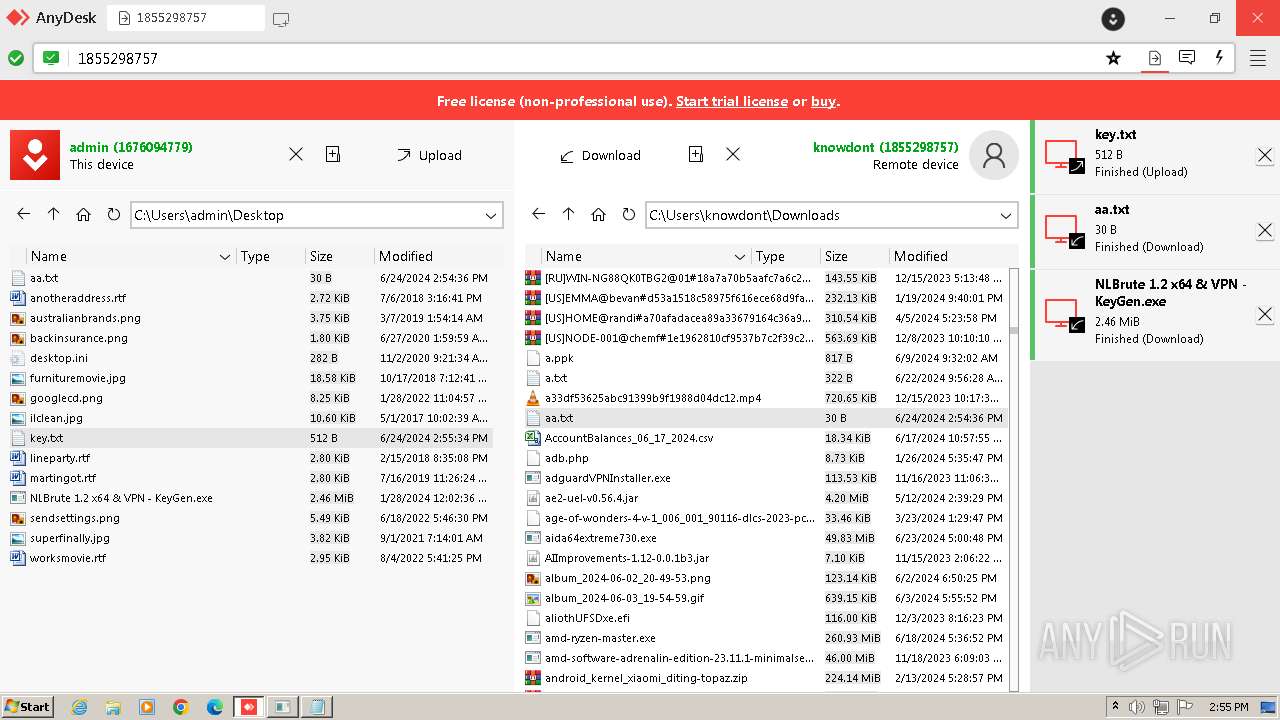Open Internet Explorer from the taskbar
The height and width of the screenshot is (720, 1280).
pos(79,707)
